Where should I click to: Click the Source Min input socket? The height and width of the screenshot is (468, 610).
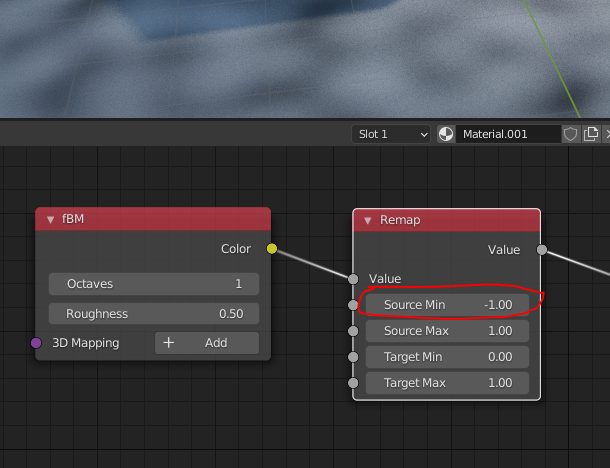coord(353,304)
